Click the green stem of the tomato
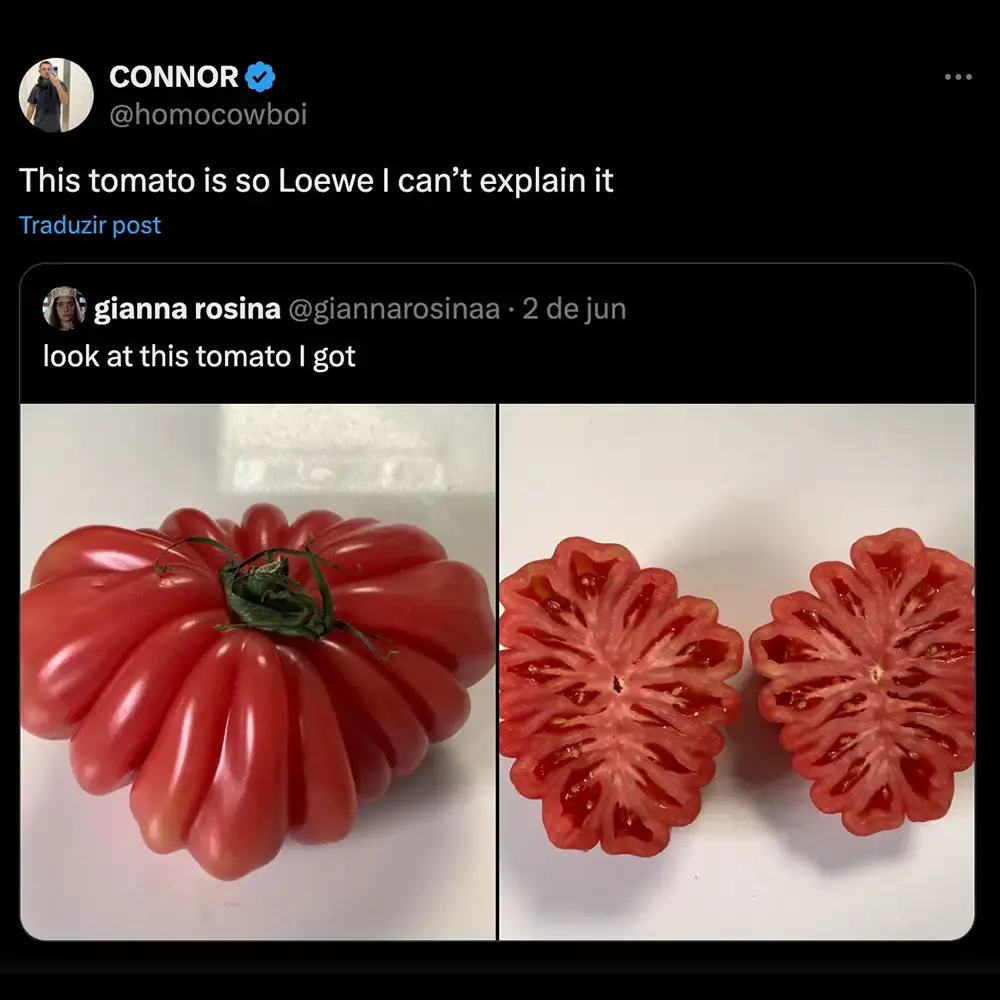The height and width of the screenshot is (1000, 1000). [268, 593]
